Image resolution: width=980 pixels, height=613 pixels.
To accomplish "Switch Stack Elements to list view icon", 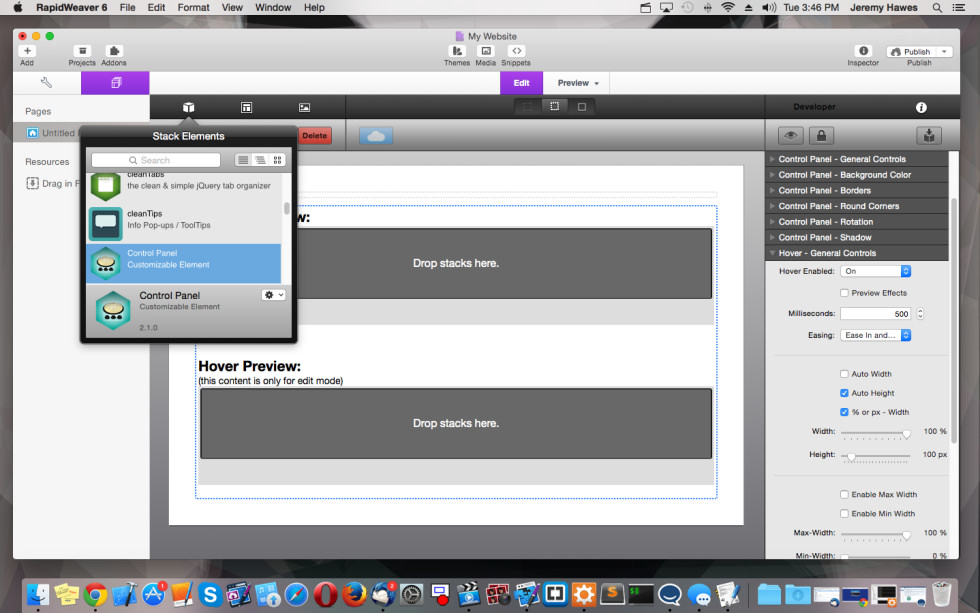I will click(x=243, y=160).
